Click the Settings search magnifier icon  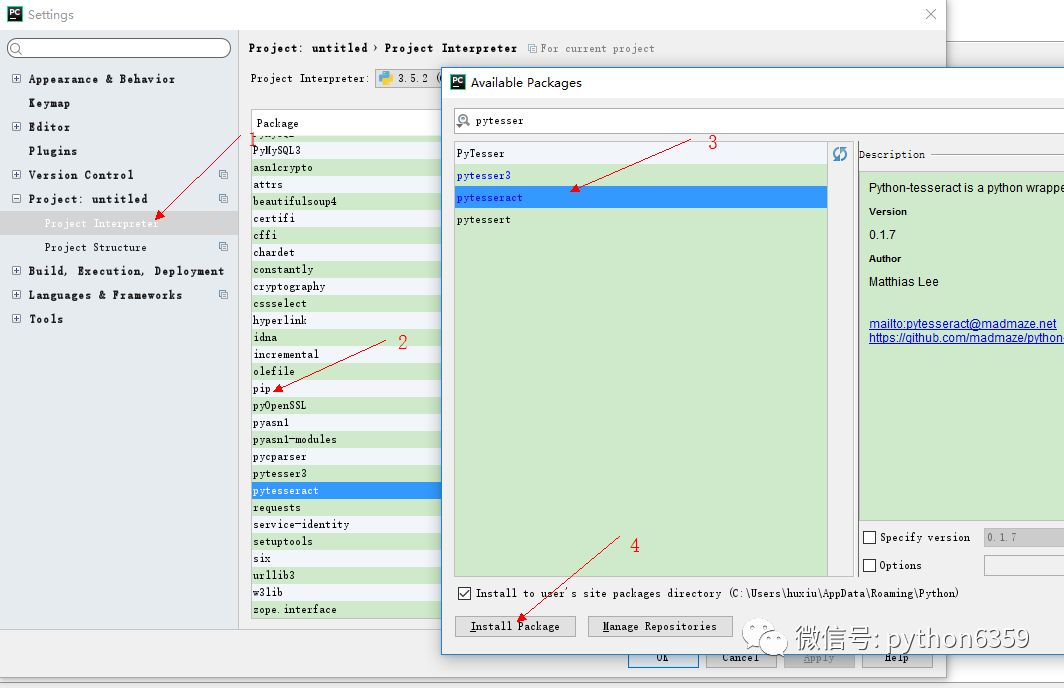coord(16,48)
